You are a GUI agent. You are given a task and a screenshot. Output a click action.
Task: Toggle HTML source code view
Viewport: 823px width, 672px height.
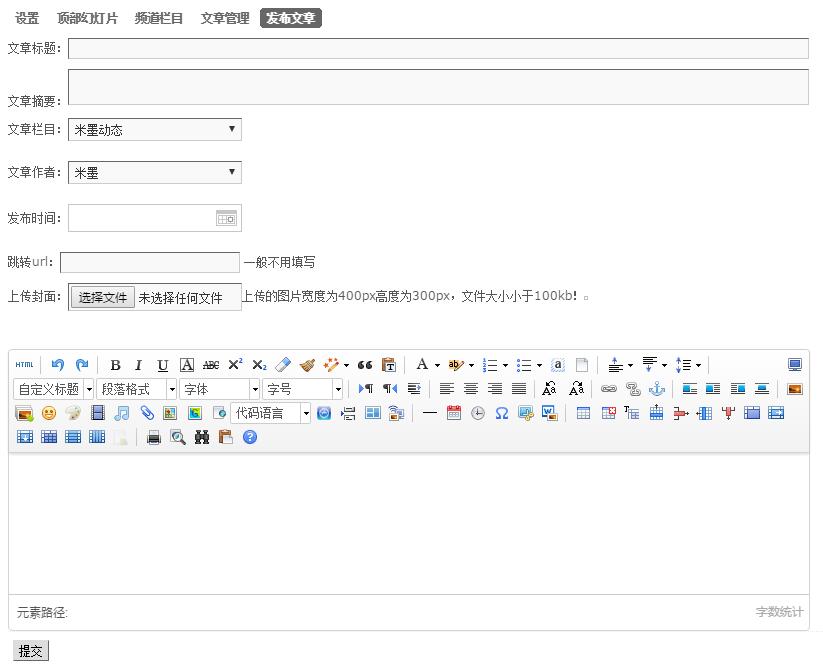(x=24, y=365)
